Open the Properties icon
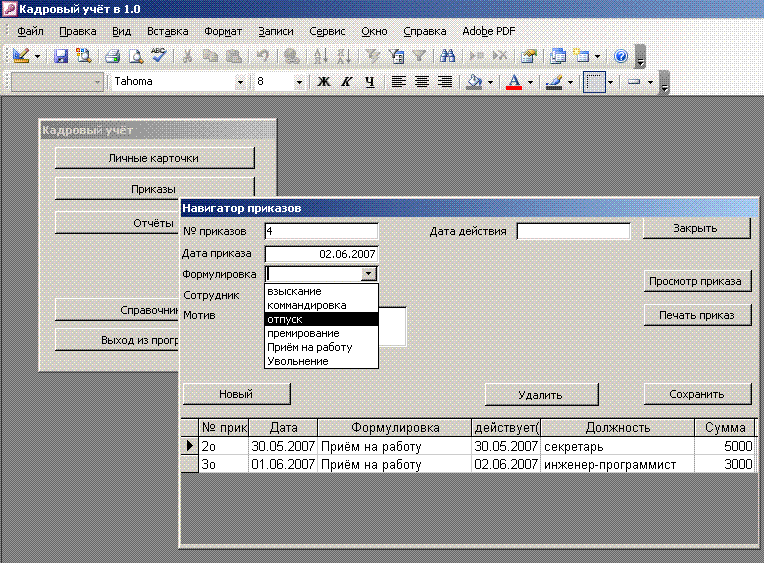The height and width of the screenshot is (563, 764). [529, 56]
